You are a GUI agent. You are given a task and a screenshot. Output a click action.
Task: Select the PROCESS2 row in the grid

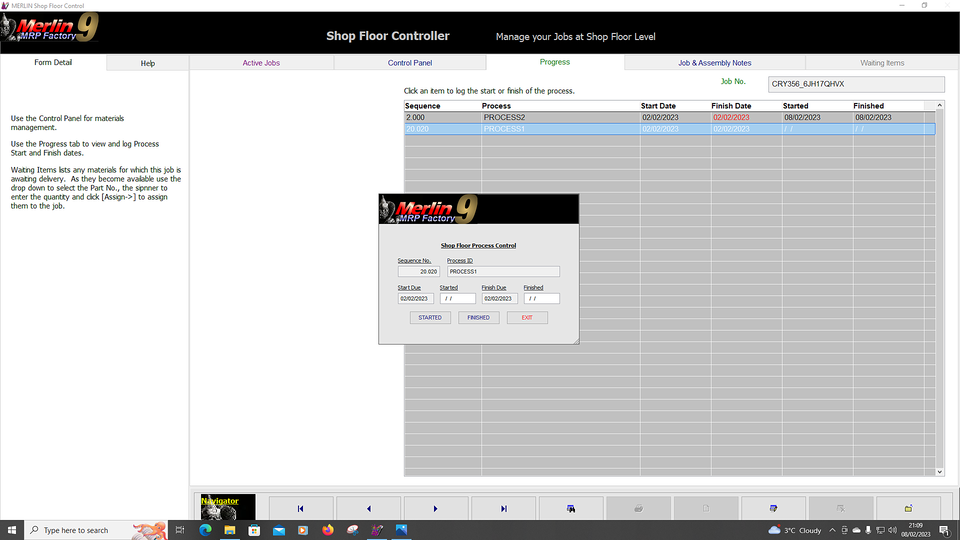tap(560, 117)
